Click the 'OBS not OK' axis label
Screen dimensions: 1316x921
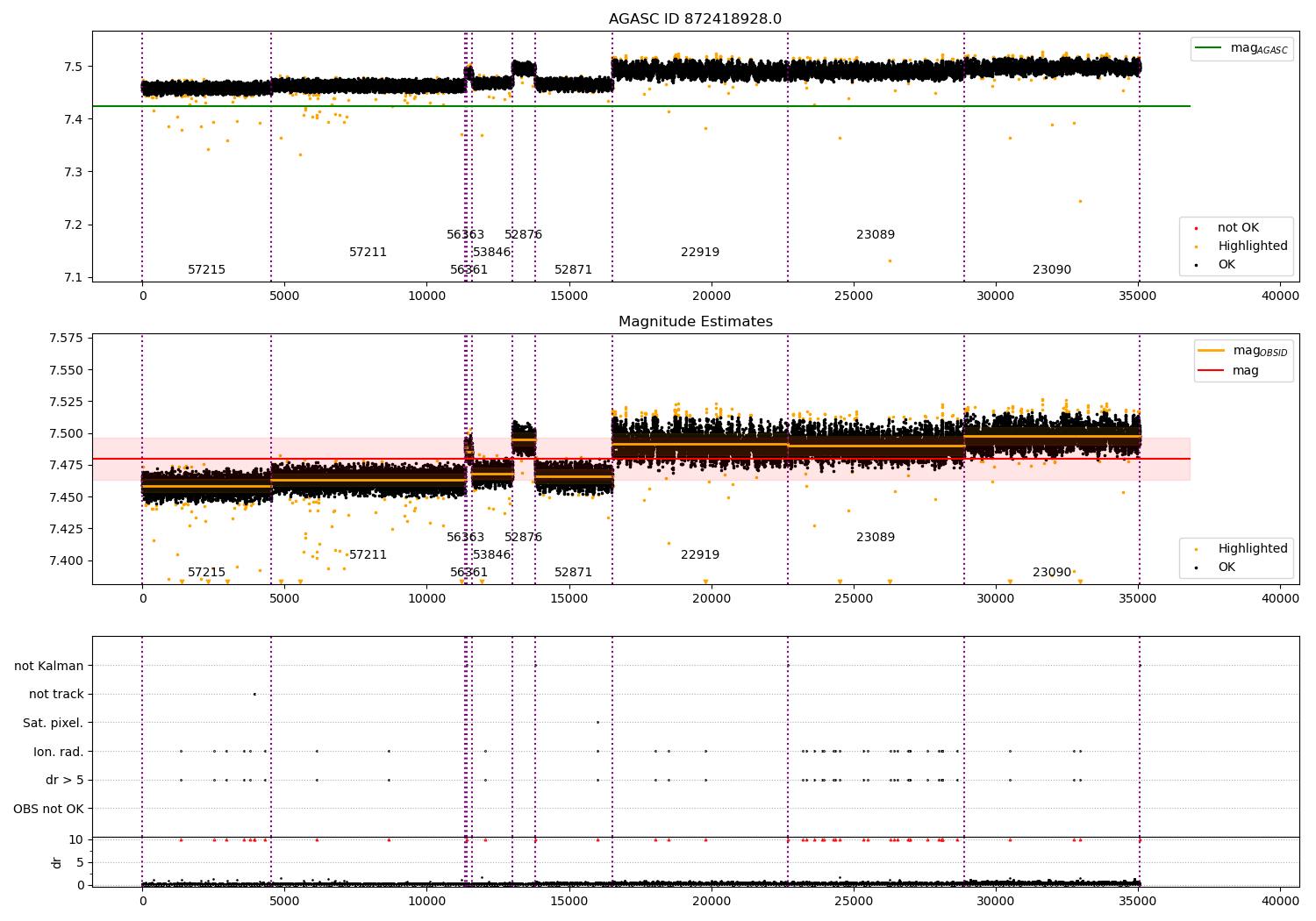[x=49, y=809]
